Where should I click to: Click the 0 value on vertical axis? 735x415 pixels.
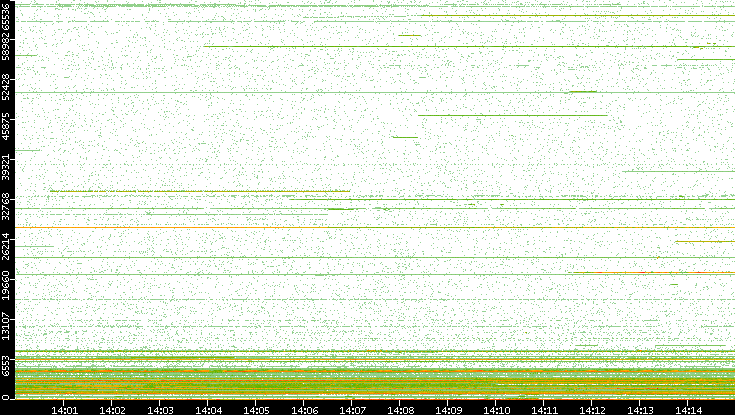[x=6, y=398]
